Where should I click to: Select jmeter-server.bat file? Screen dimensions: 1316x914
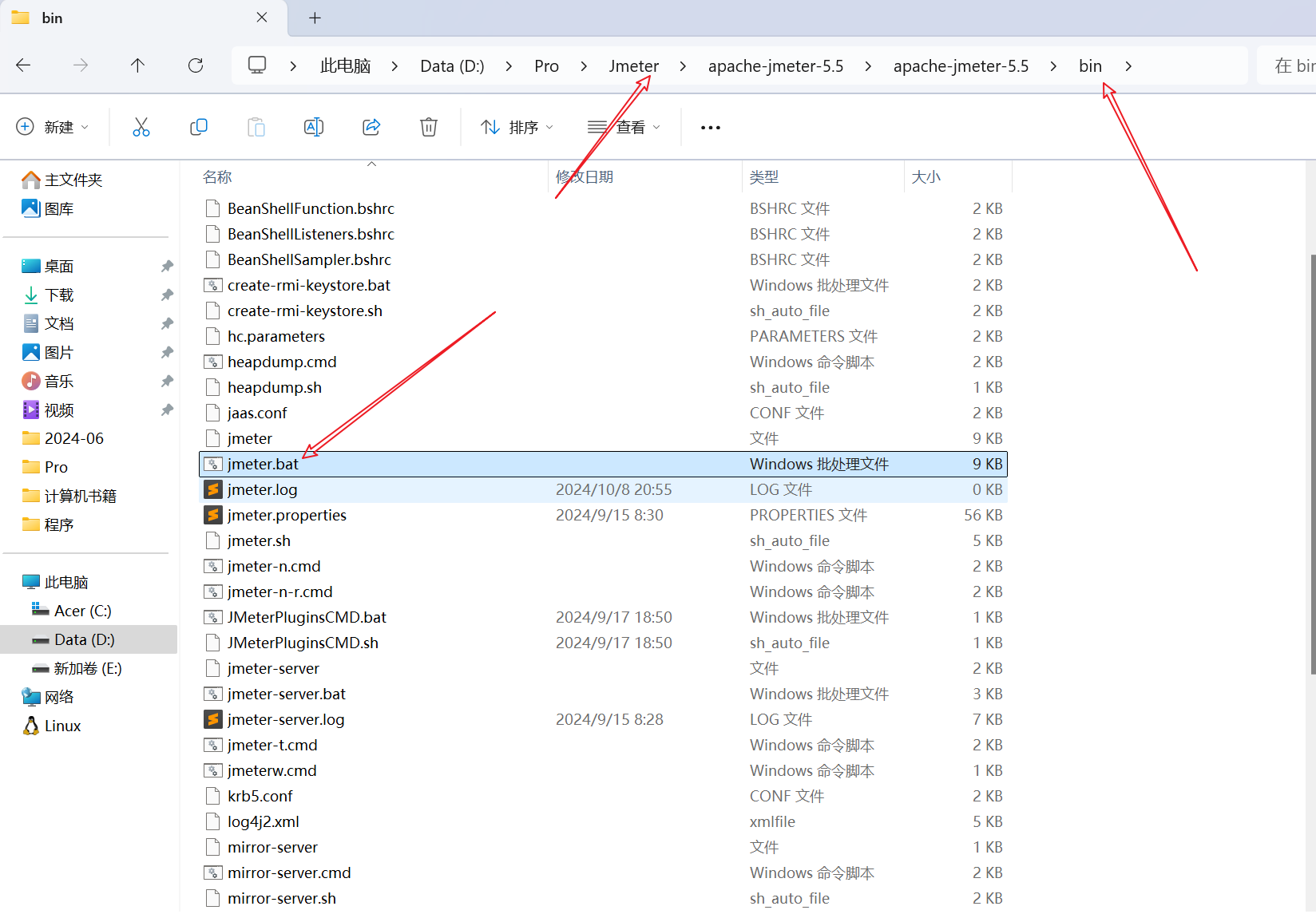(603, 694)
